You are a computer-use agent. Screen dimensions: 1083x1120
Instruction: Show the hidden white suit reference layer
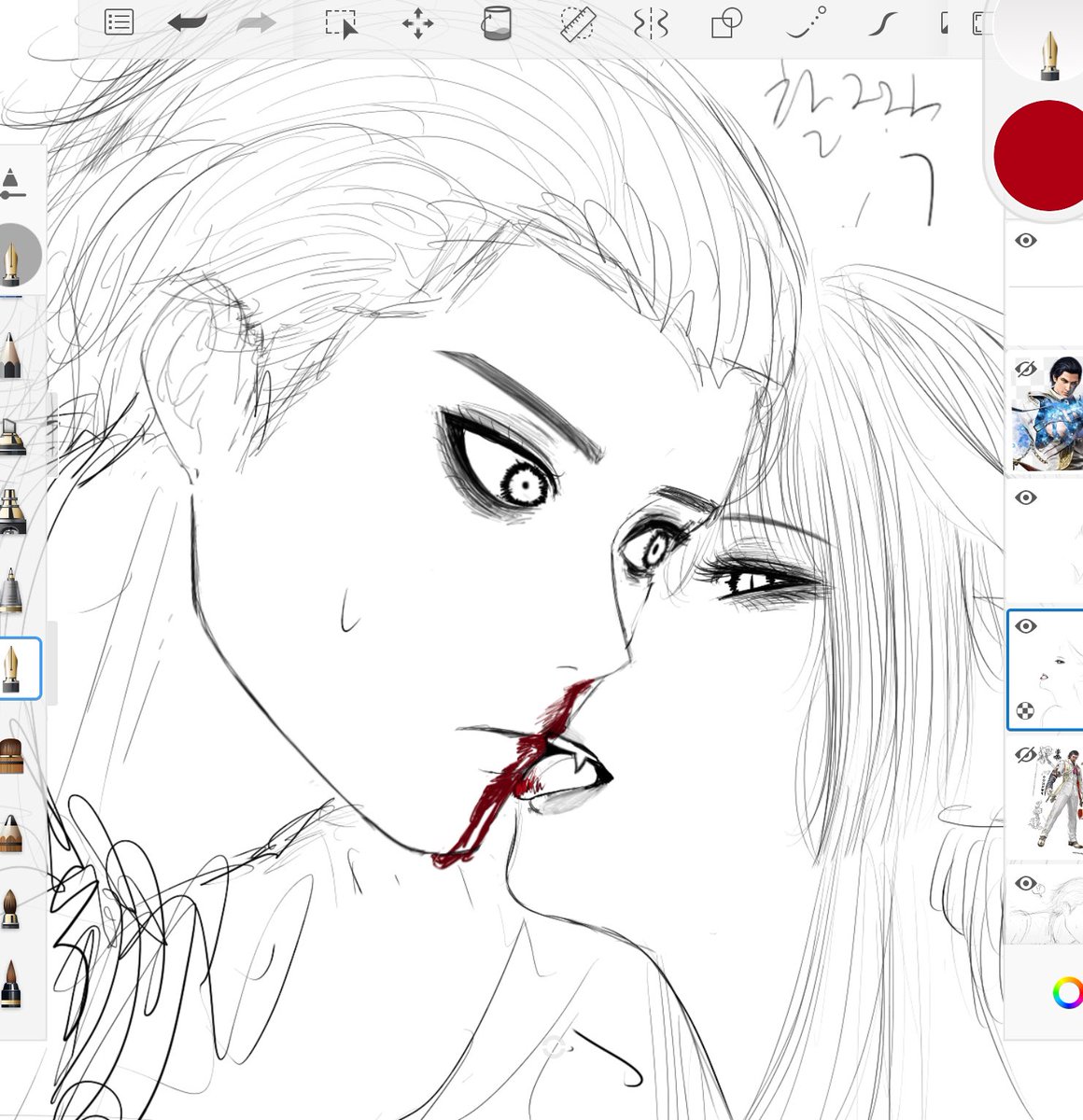tap(1026, 755)
